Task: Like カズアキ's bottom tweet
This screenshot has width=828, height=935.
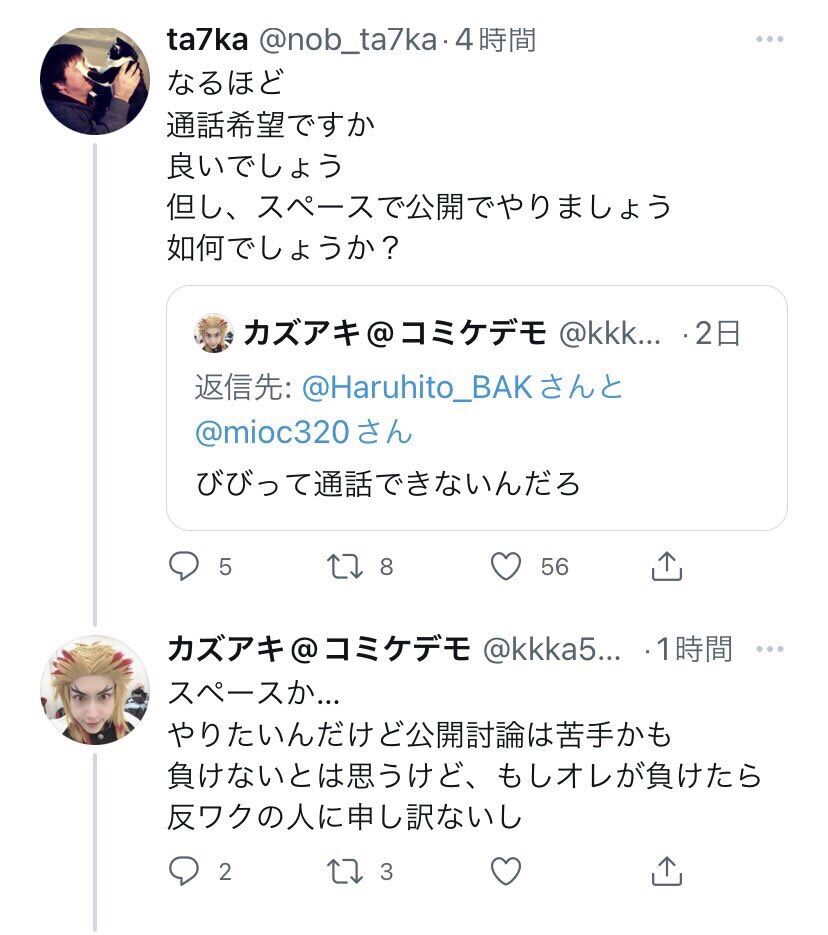Action: point(506,871)
